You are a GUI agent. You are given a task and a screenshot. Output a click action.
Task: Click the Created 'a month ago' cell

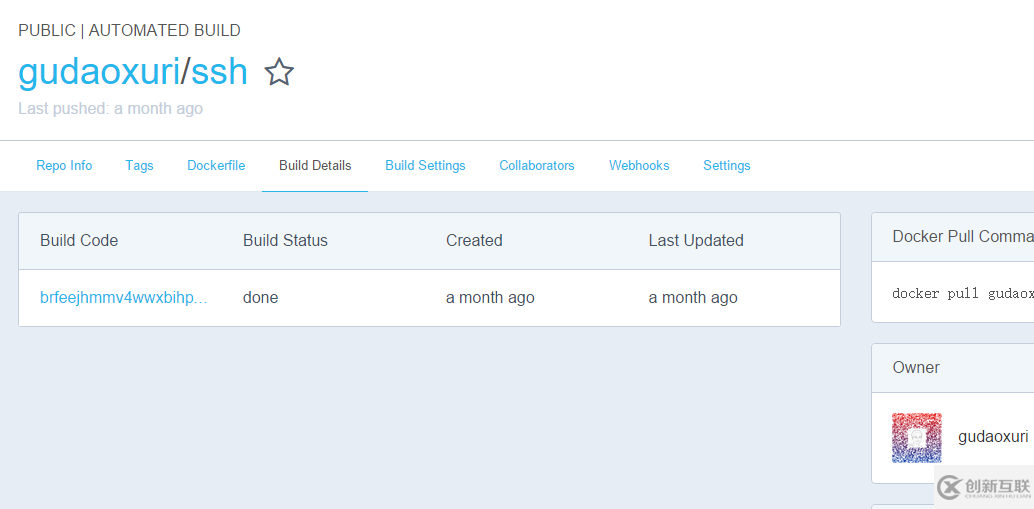click(x=490, y=298)
